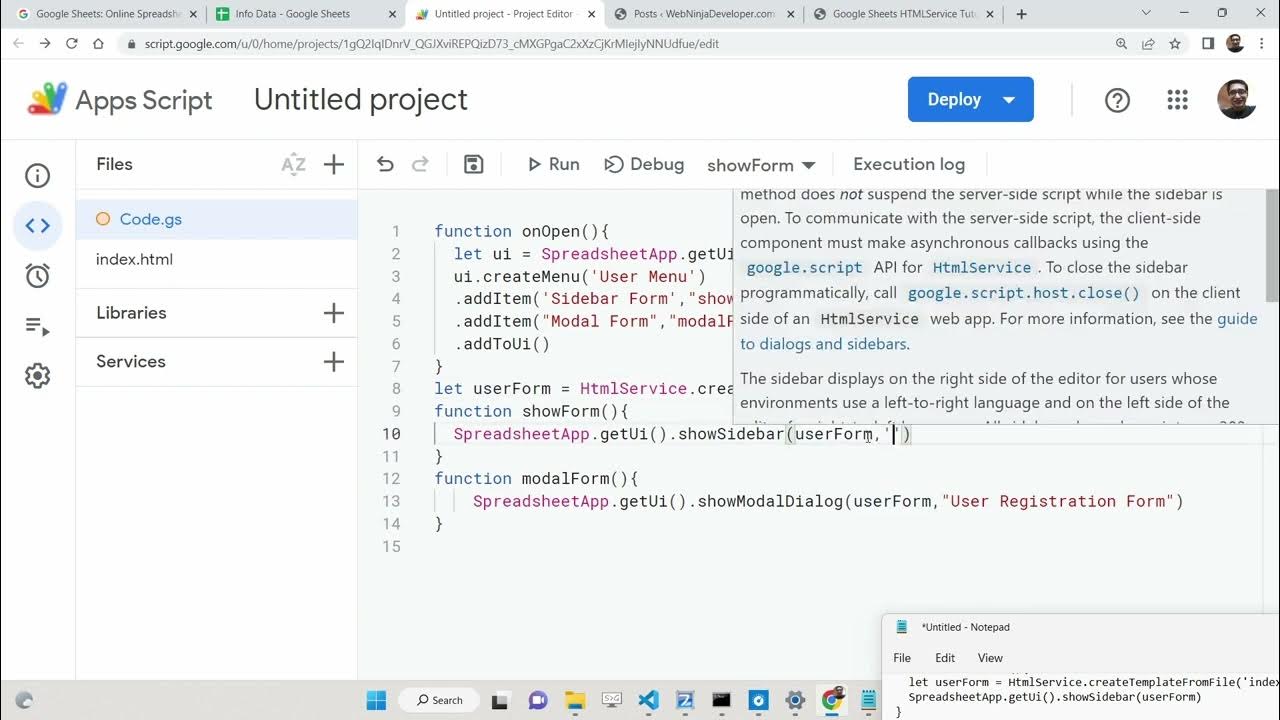Open the Help question mark icon

point(1117,100)
